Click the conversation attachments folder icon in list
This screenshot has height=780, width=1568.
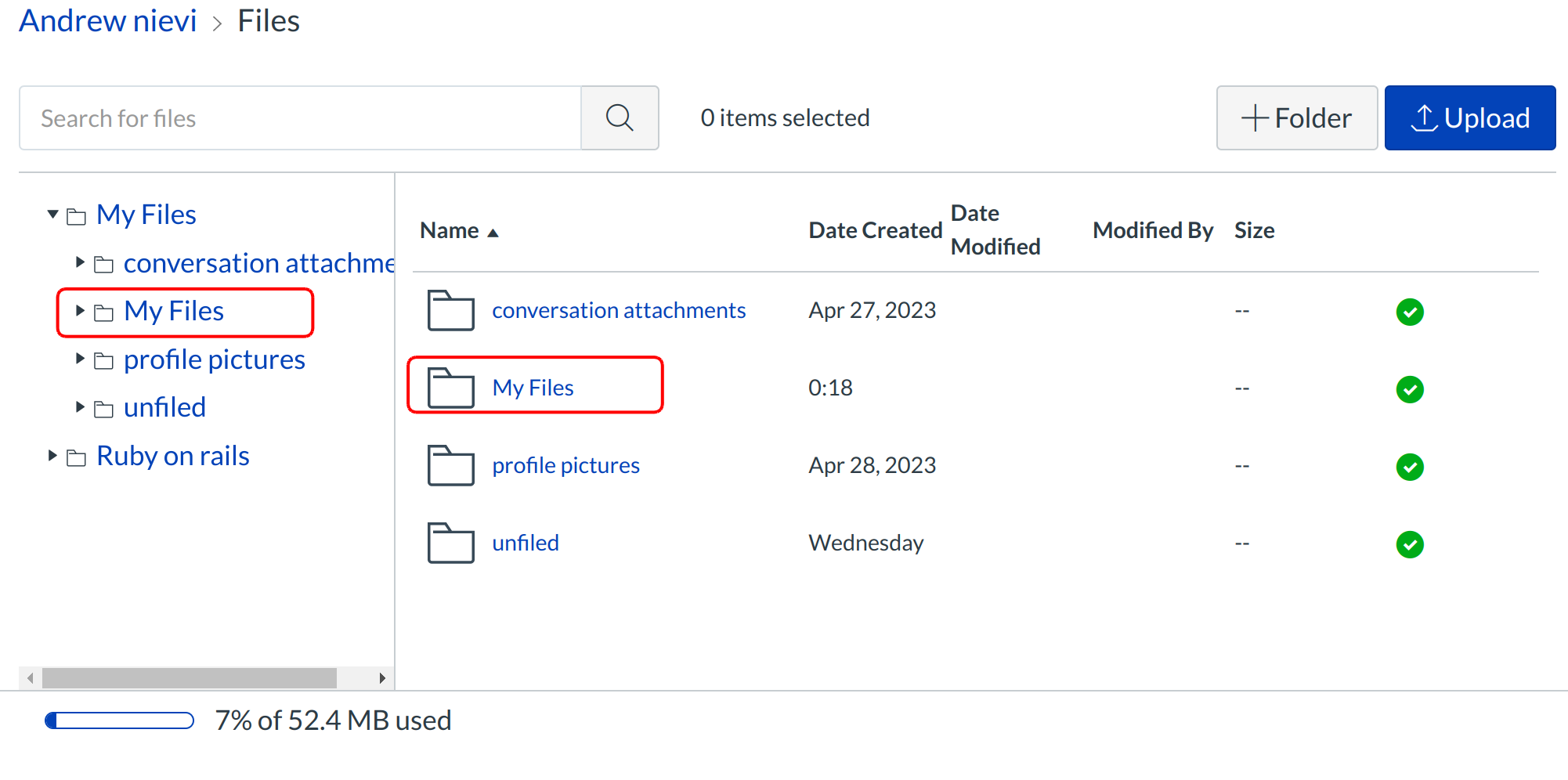(450, 311)
